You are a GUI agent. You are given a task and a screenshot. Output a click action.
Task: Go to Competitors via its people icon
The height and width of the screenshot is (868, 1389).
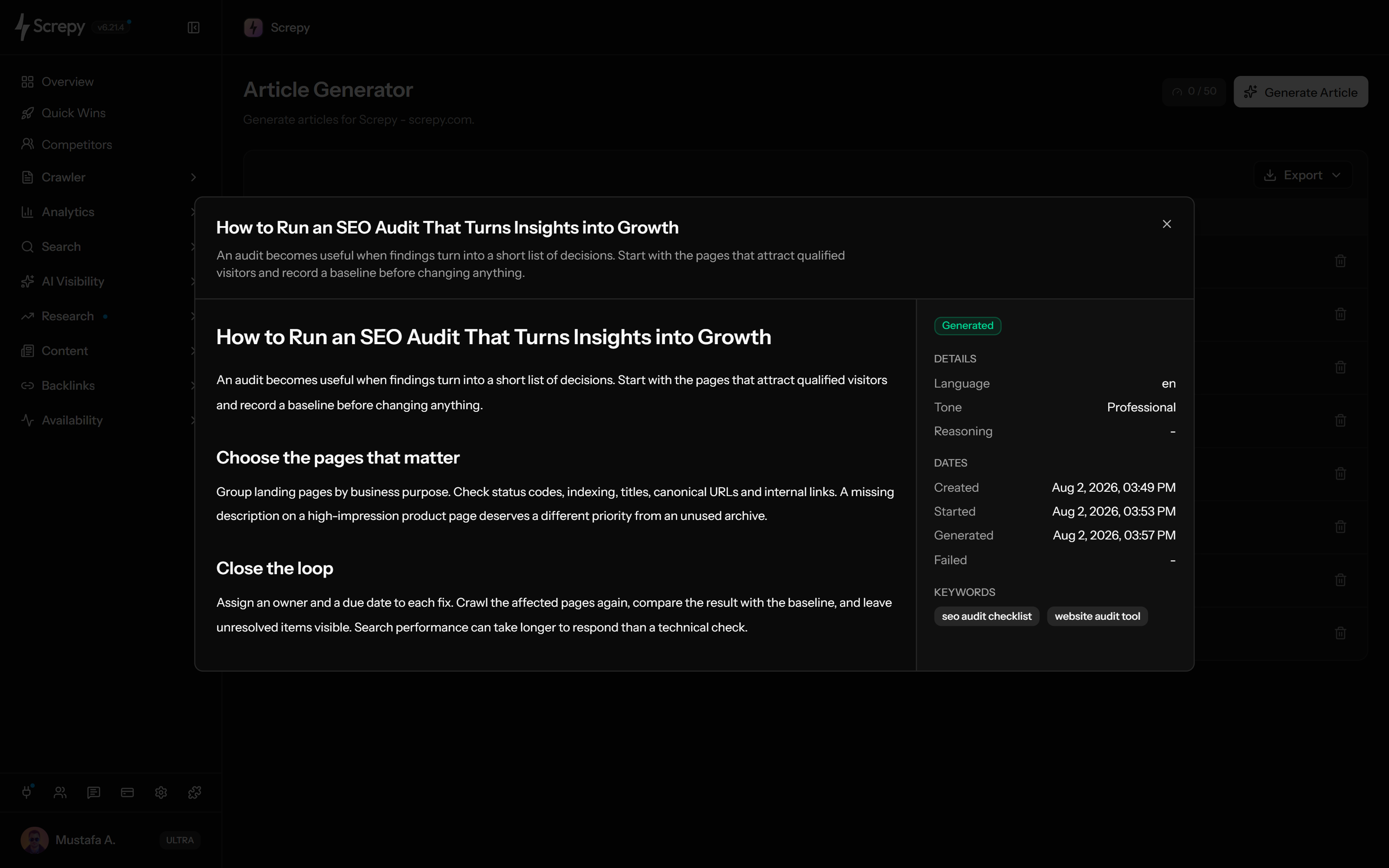tap(27, 144)
